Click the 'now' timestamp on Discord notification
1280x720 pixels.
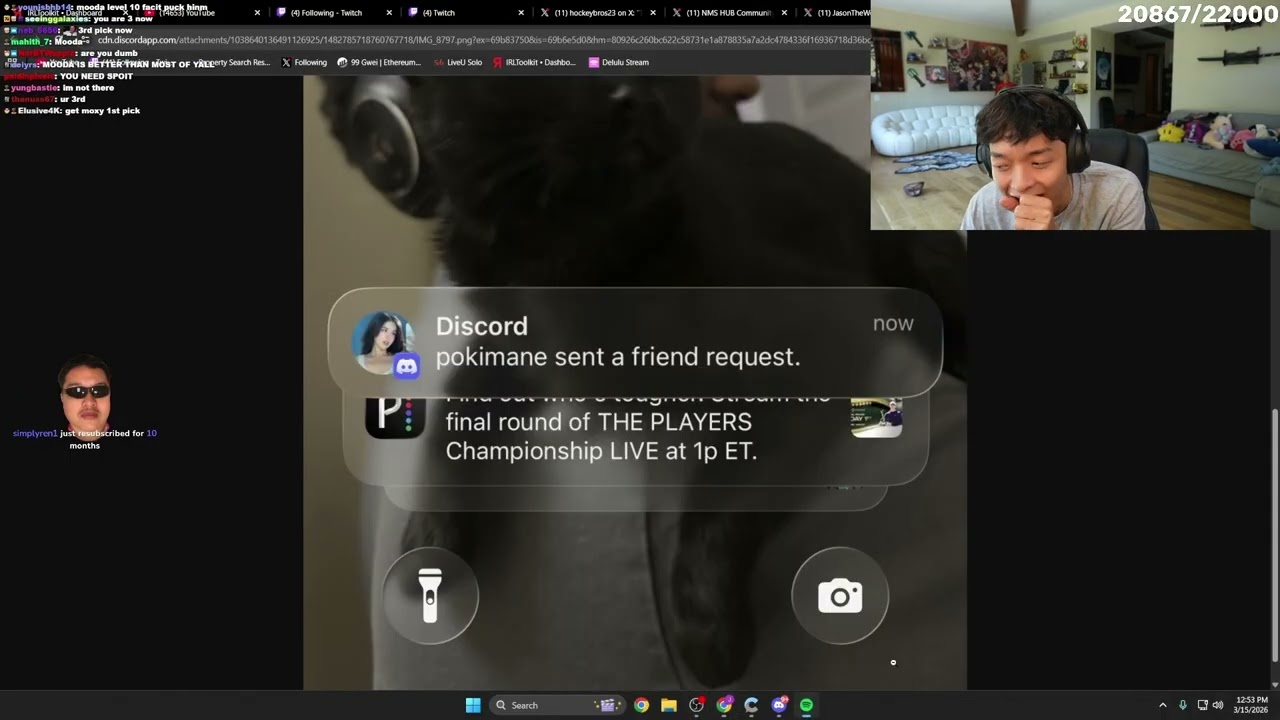tap(893, 323)
